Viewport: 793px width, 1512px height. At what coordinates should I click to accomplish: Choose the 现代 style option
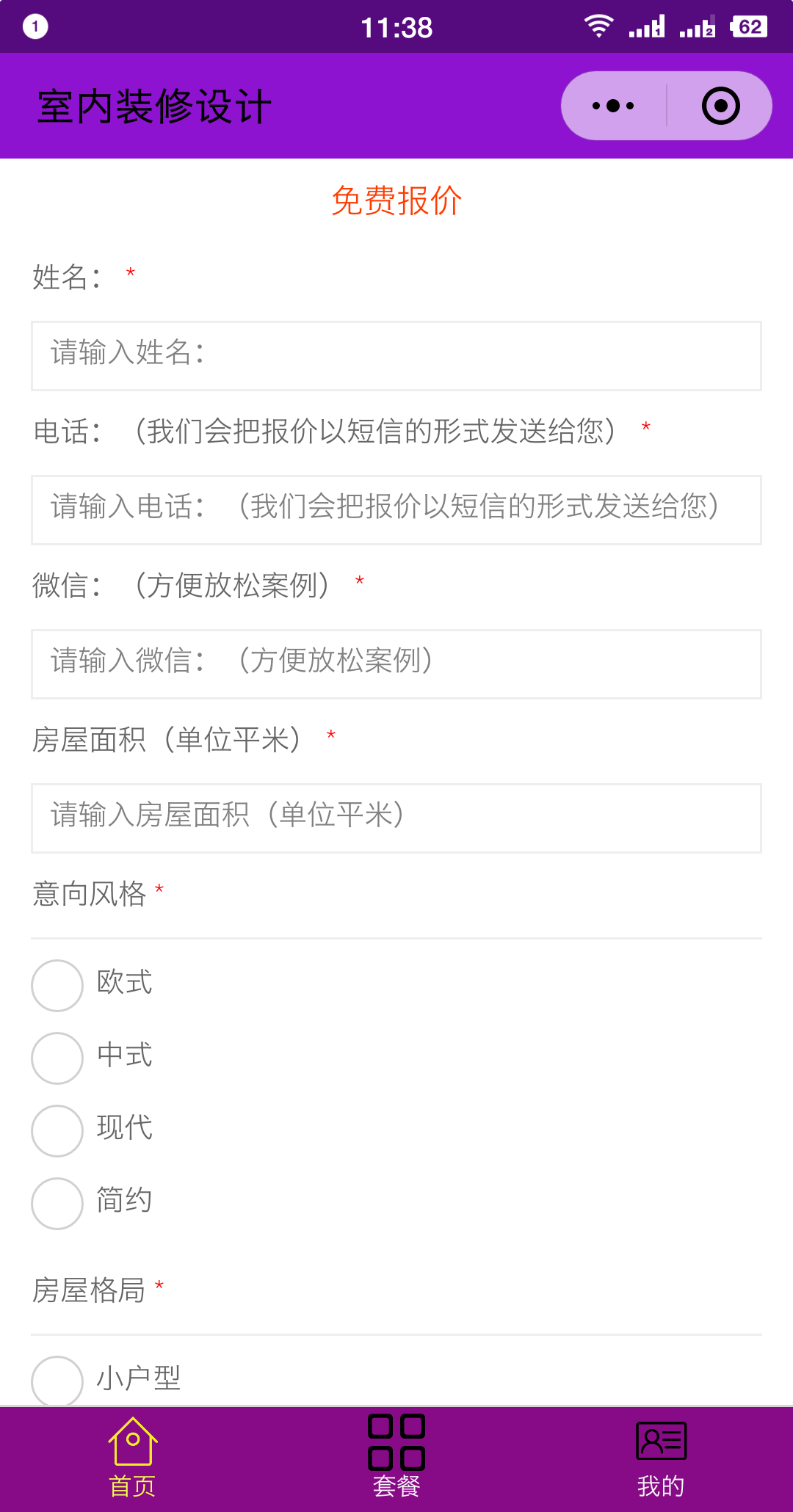click(57, 1131)
